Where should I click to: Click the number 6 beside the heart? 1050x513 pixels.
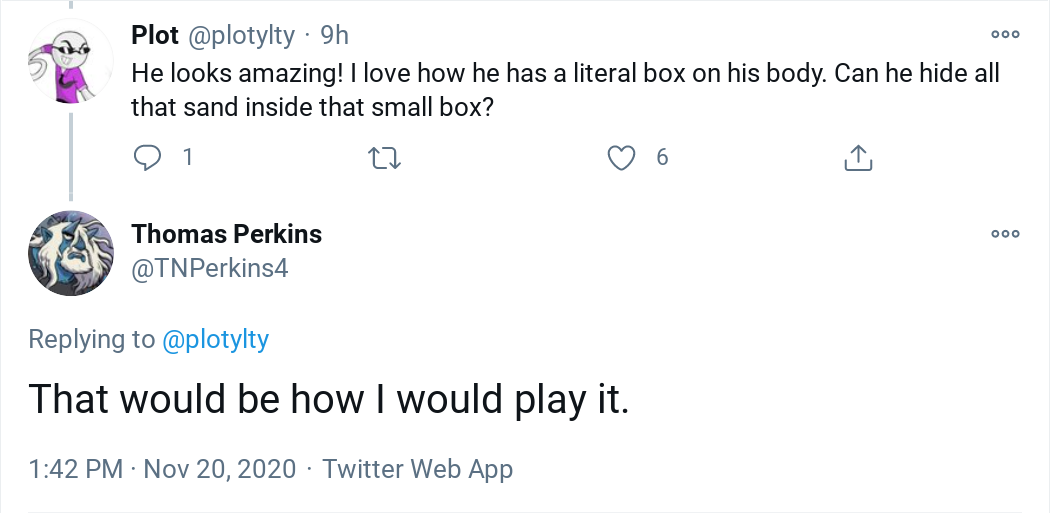pos(662,157)
